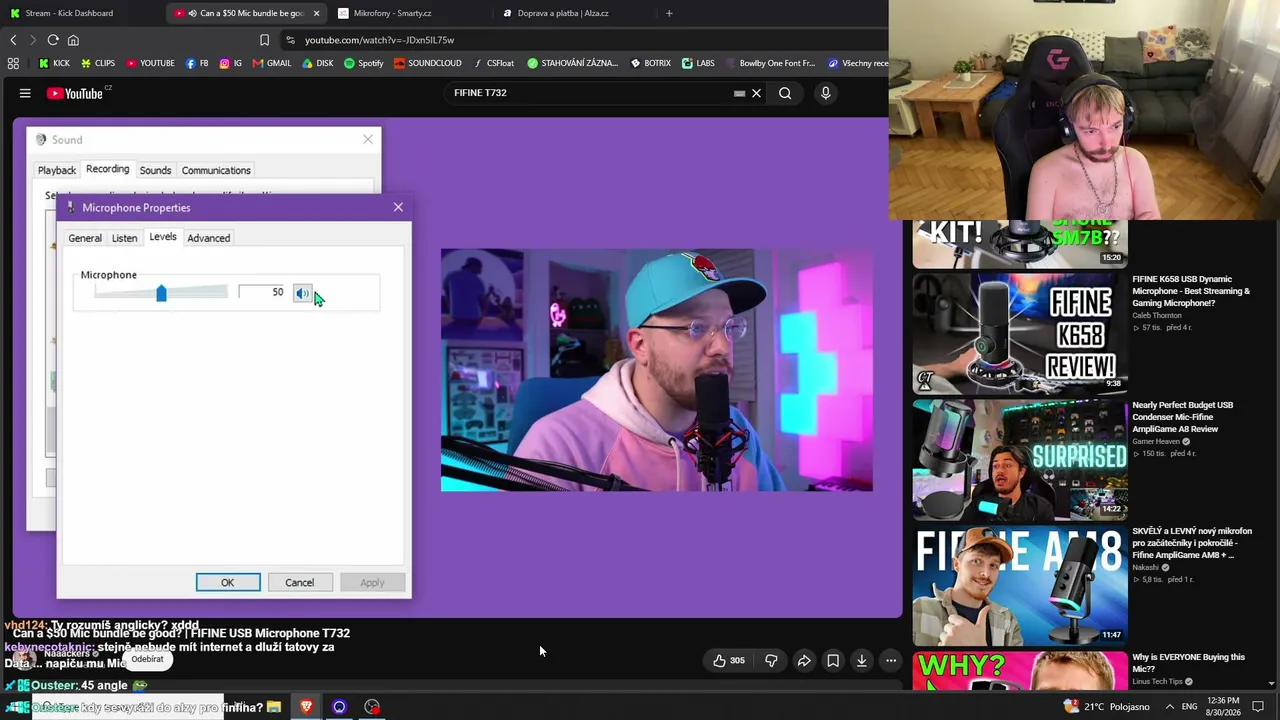Show hidden system tray icons
1280x720 pixels.
click(1169, 707)
